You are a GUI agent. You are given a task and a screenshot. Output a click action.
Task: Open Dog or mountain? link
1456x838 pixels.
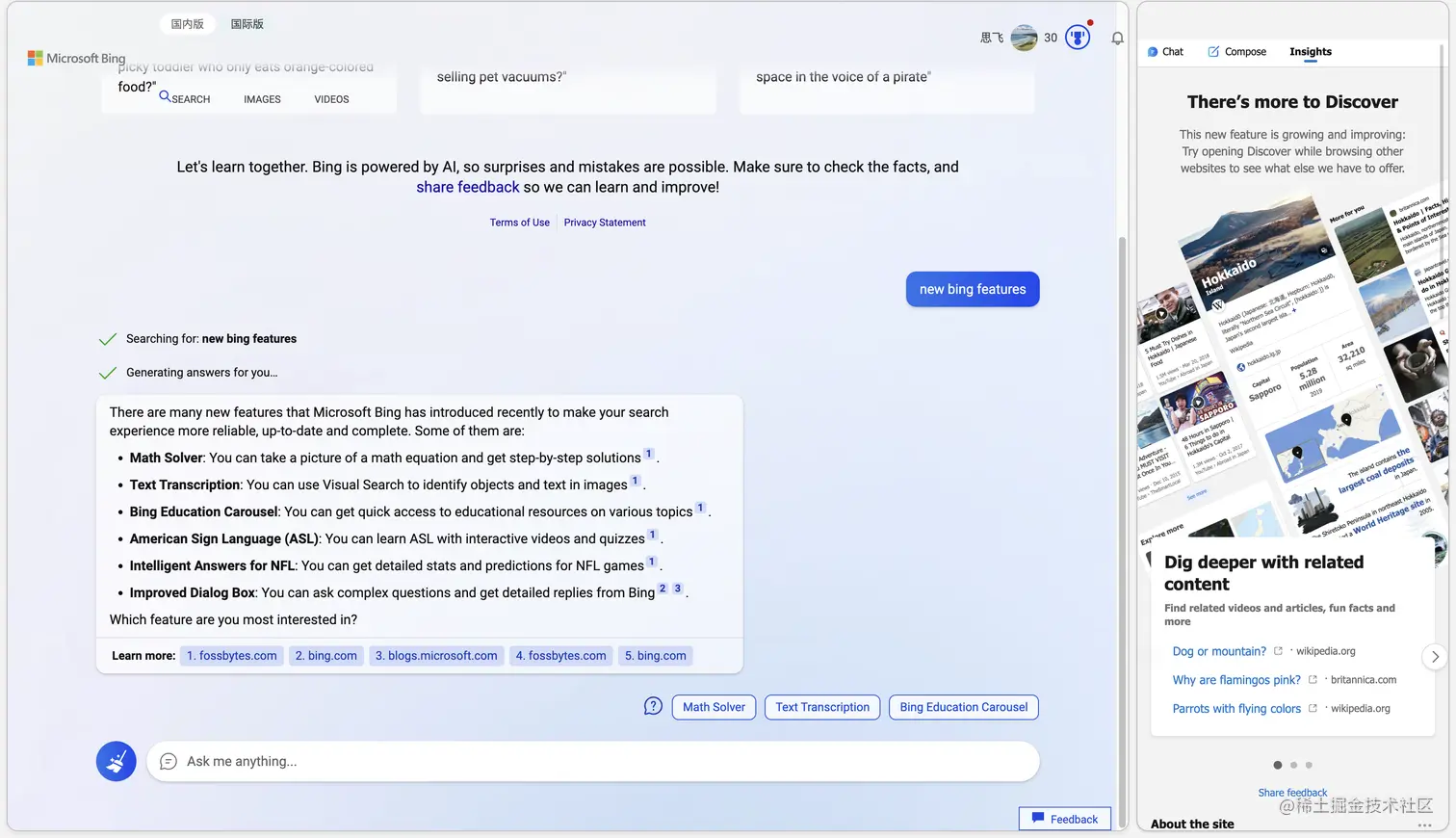1219,651
